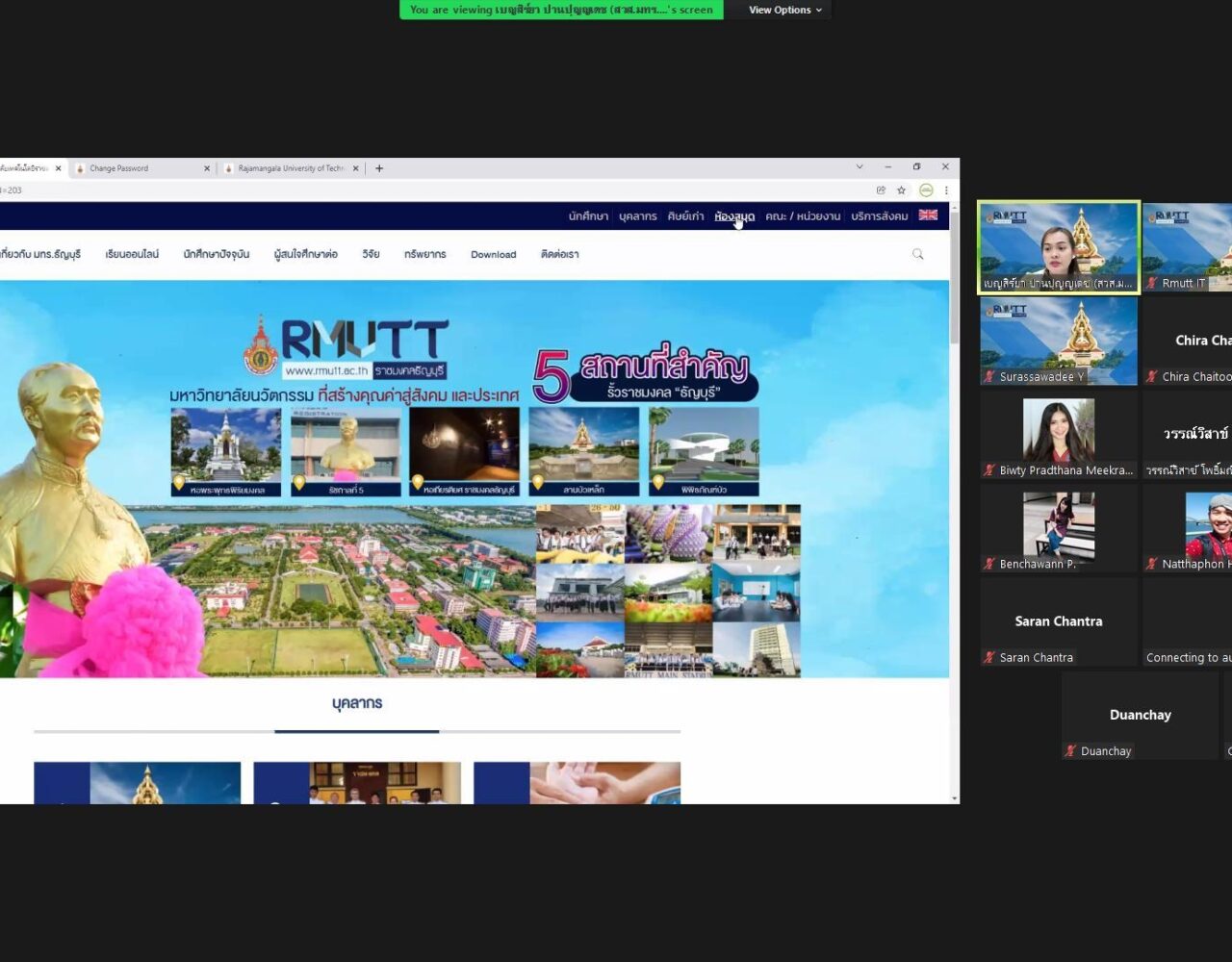Select the Connecting to audio participant tile
This screenshot has height=962, width=1232.
pyautogui.click(x=1187, y=621)
